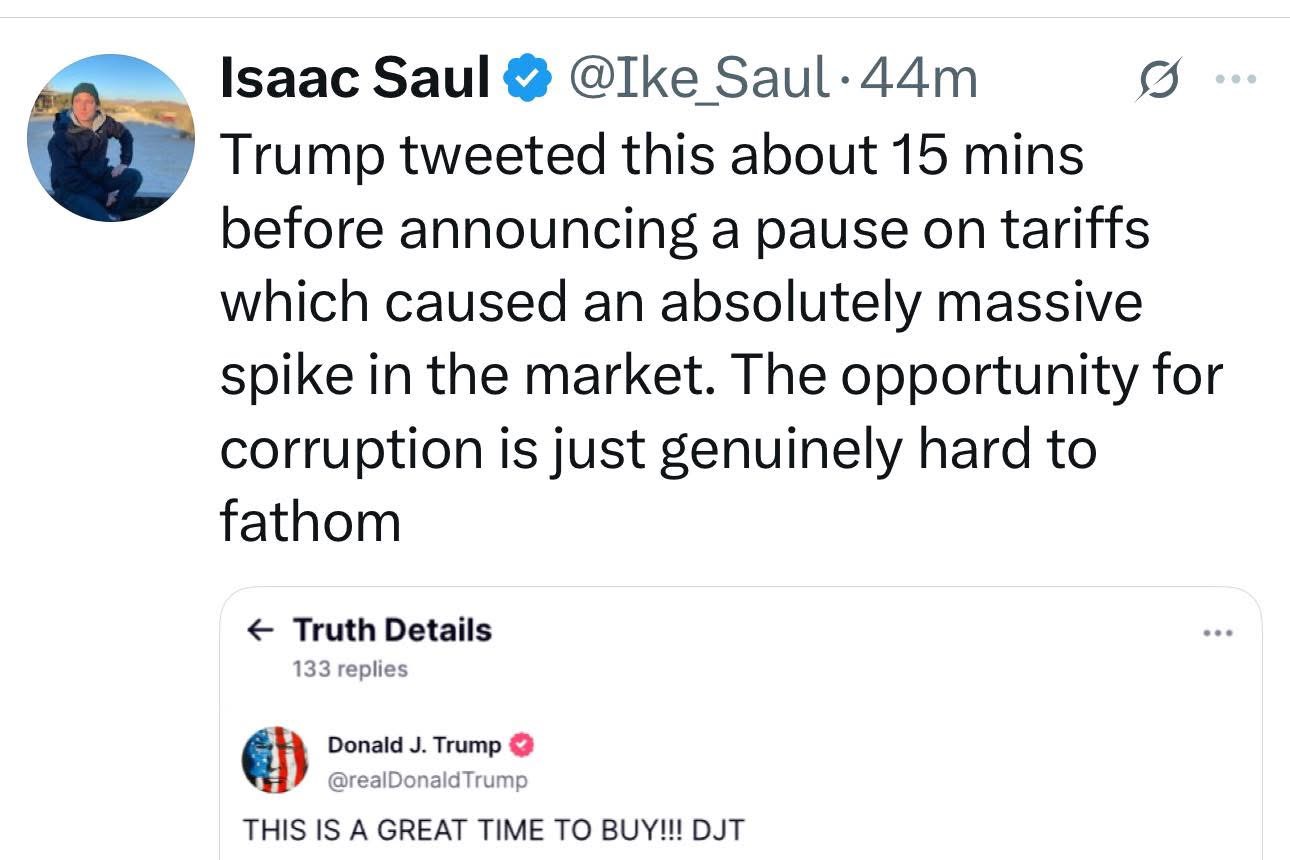Open the @realDonaldTrump handle
Viewport: 1290px width, 860px height.
pos(427,780)
